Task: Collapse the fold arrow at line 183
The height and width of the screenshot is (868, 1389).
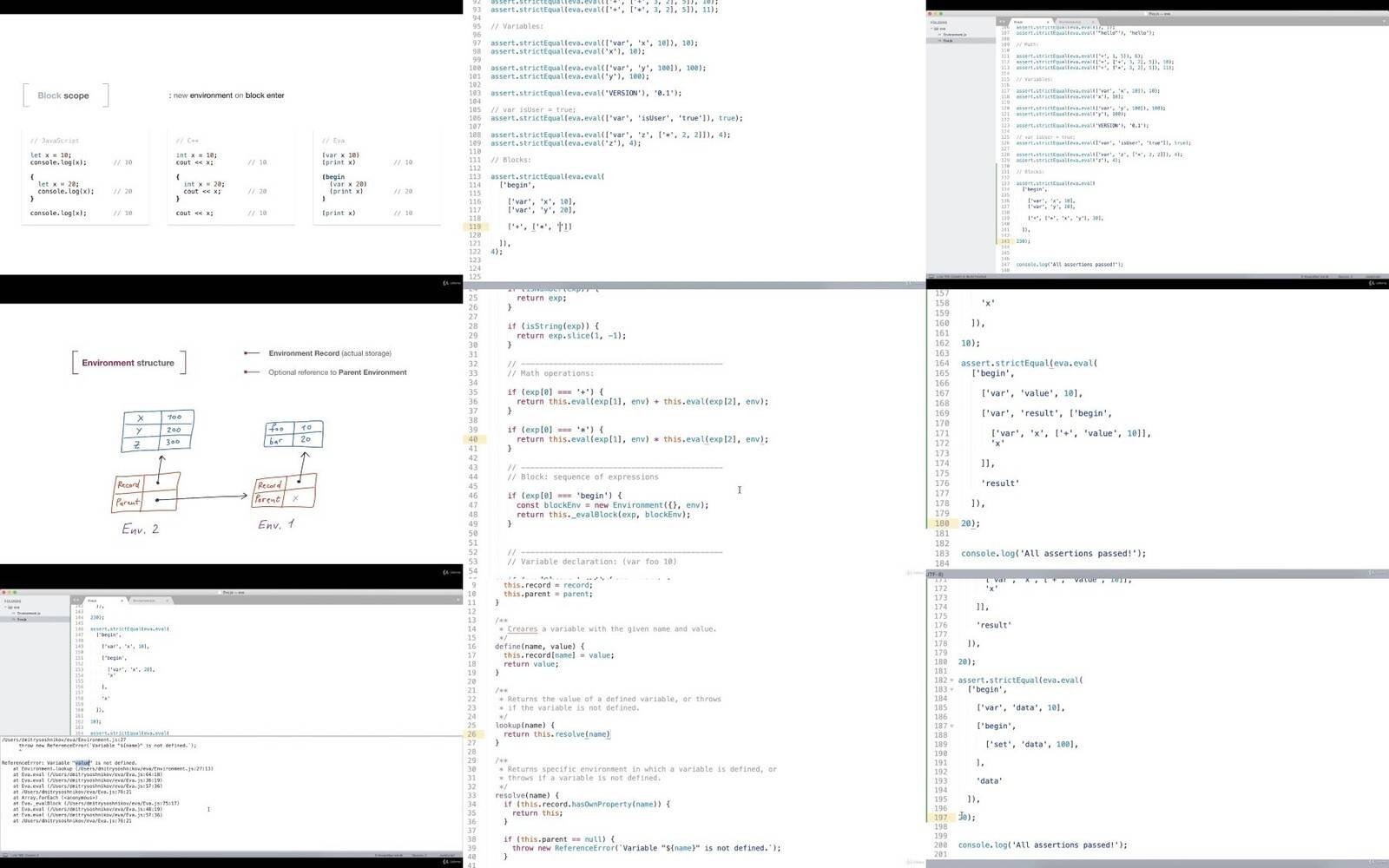Action: click(x=951, y=689)
